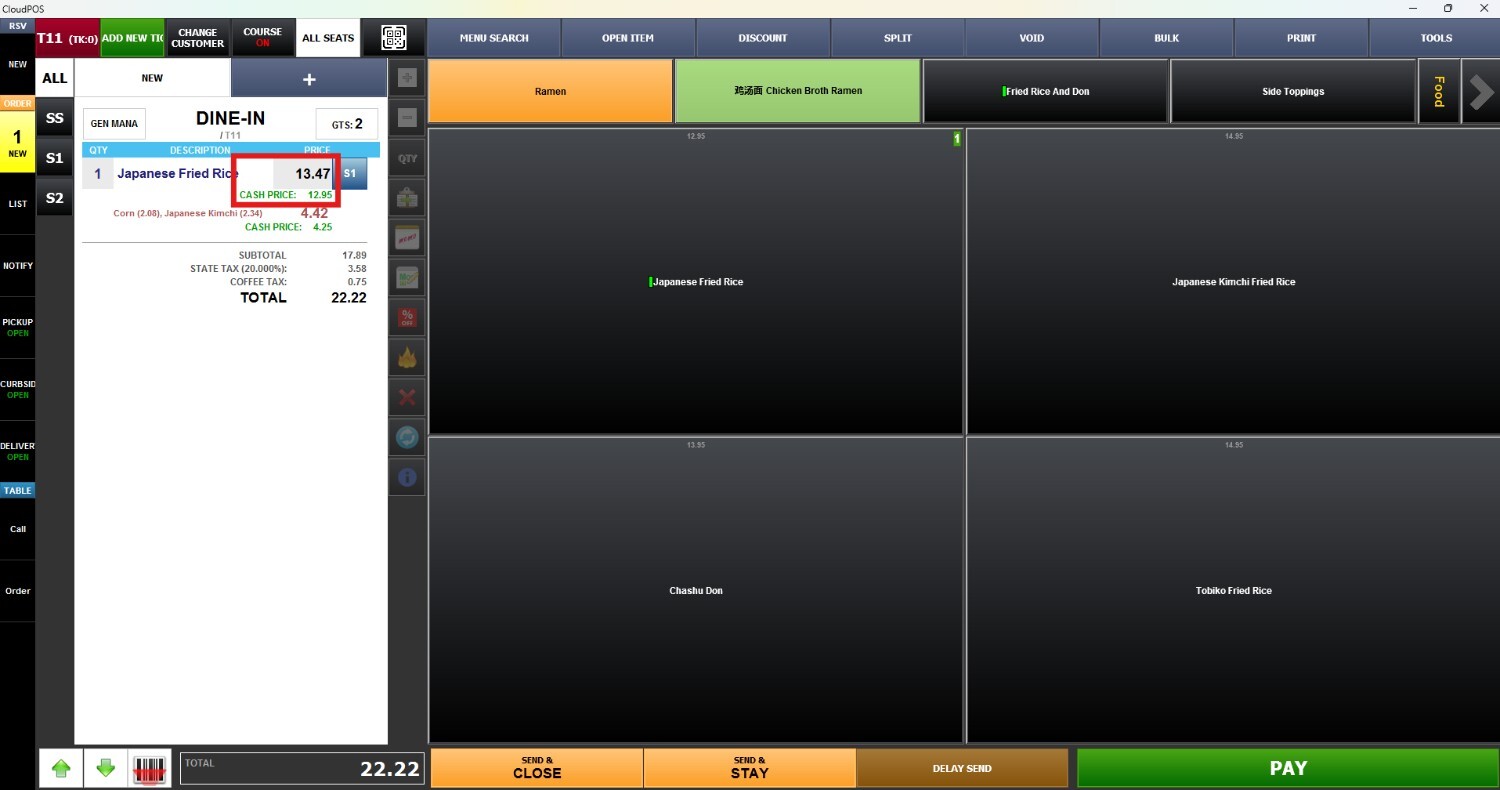The image size is (1500, 790).
Task: Add Japanese Fried Rice menu item tile
Action: tap(696, 281)
